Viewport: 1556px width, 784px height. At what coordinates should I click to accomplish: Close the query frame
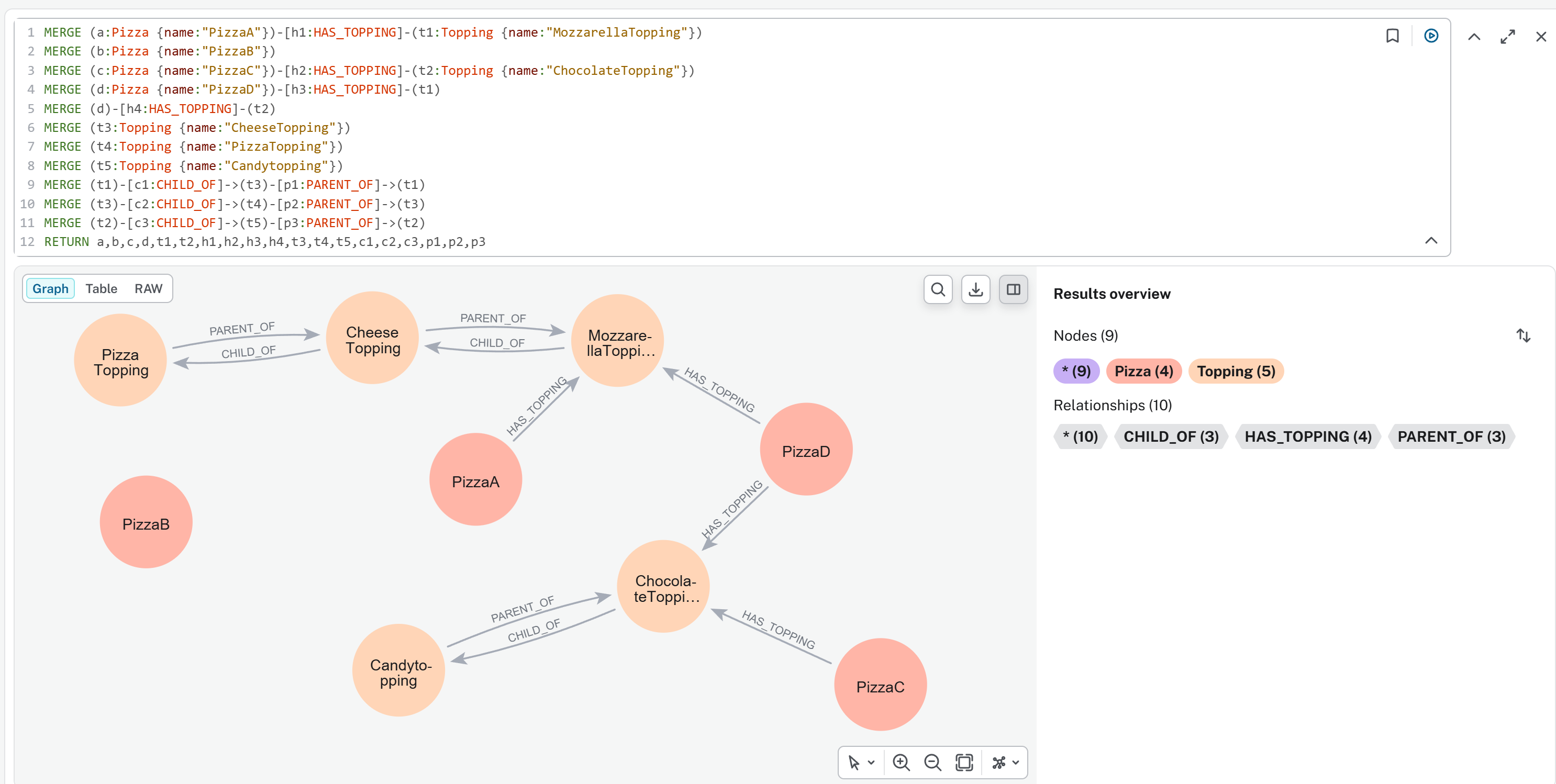[x=1541, y=37]
